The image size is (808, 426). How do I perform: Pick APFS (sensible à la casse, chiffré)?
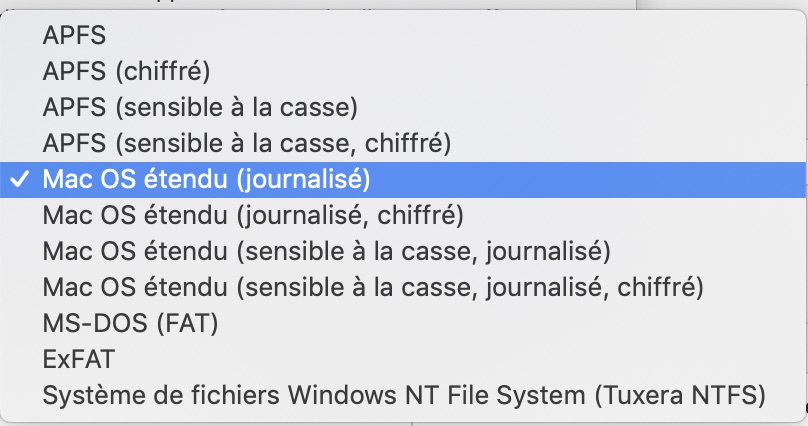point(247,143)
